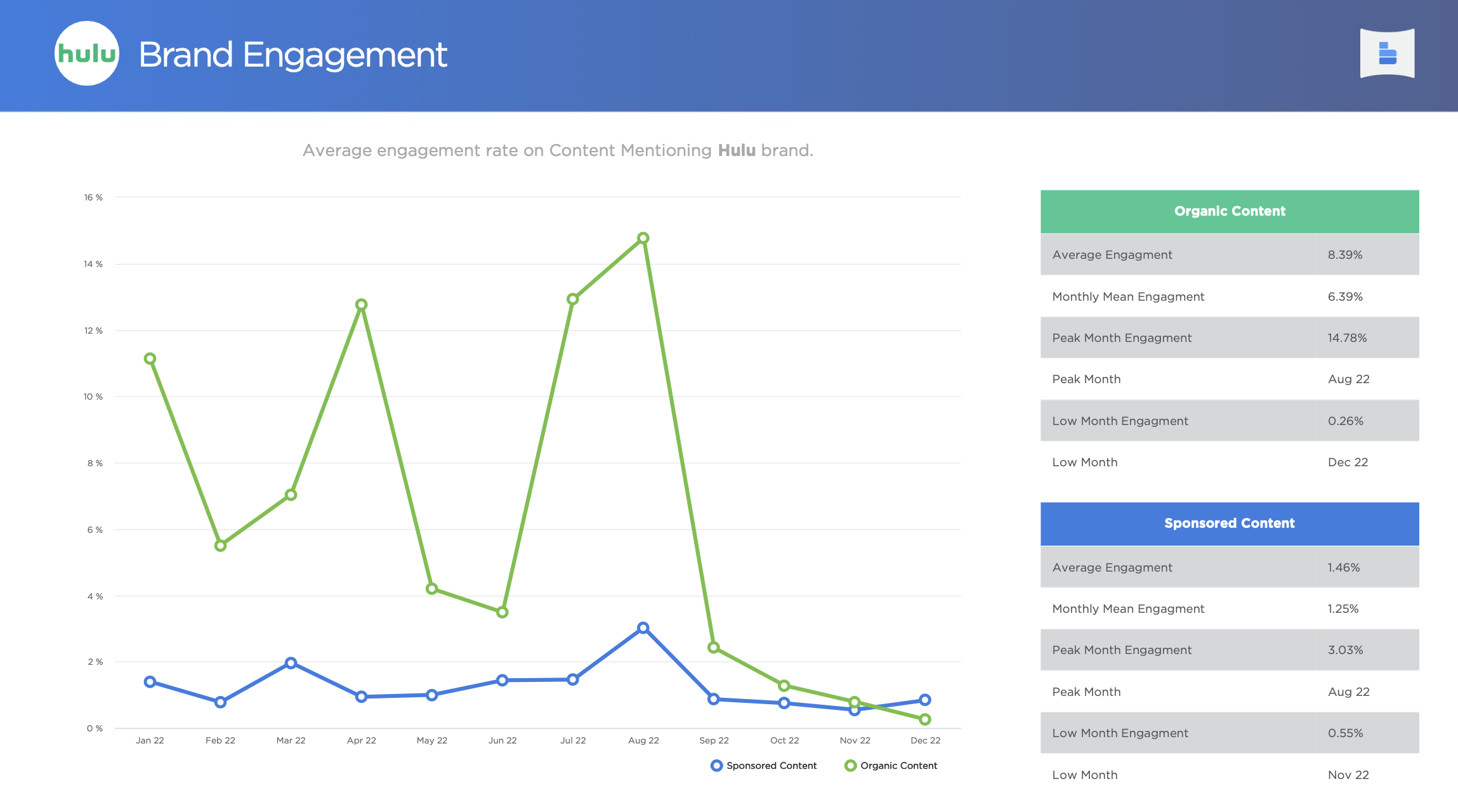
Task: Select the organic Jun 22 data point
Action: pos(502,612)
